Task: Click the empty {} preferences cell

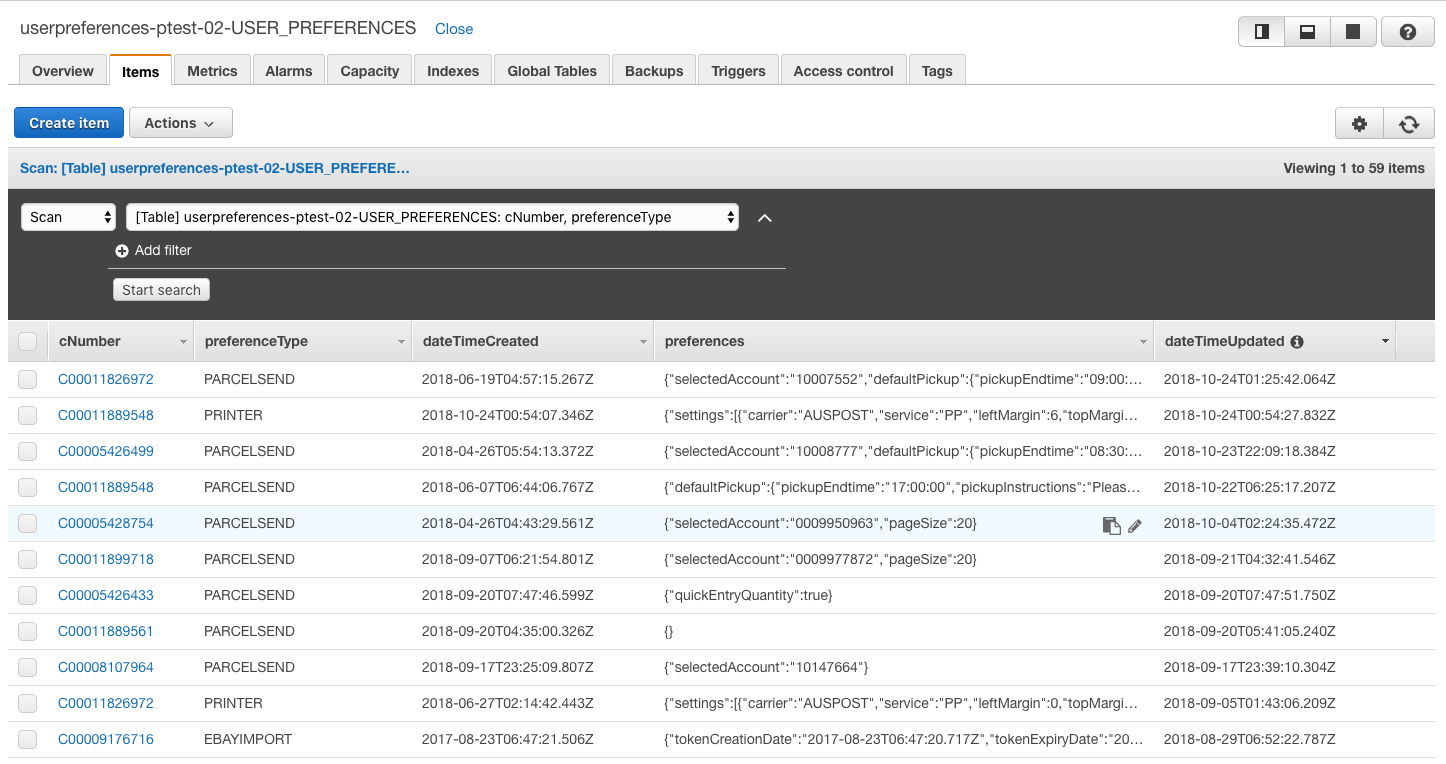Action: tap(669, 631)
